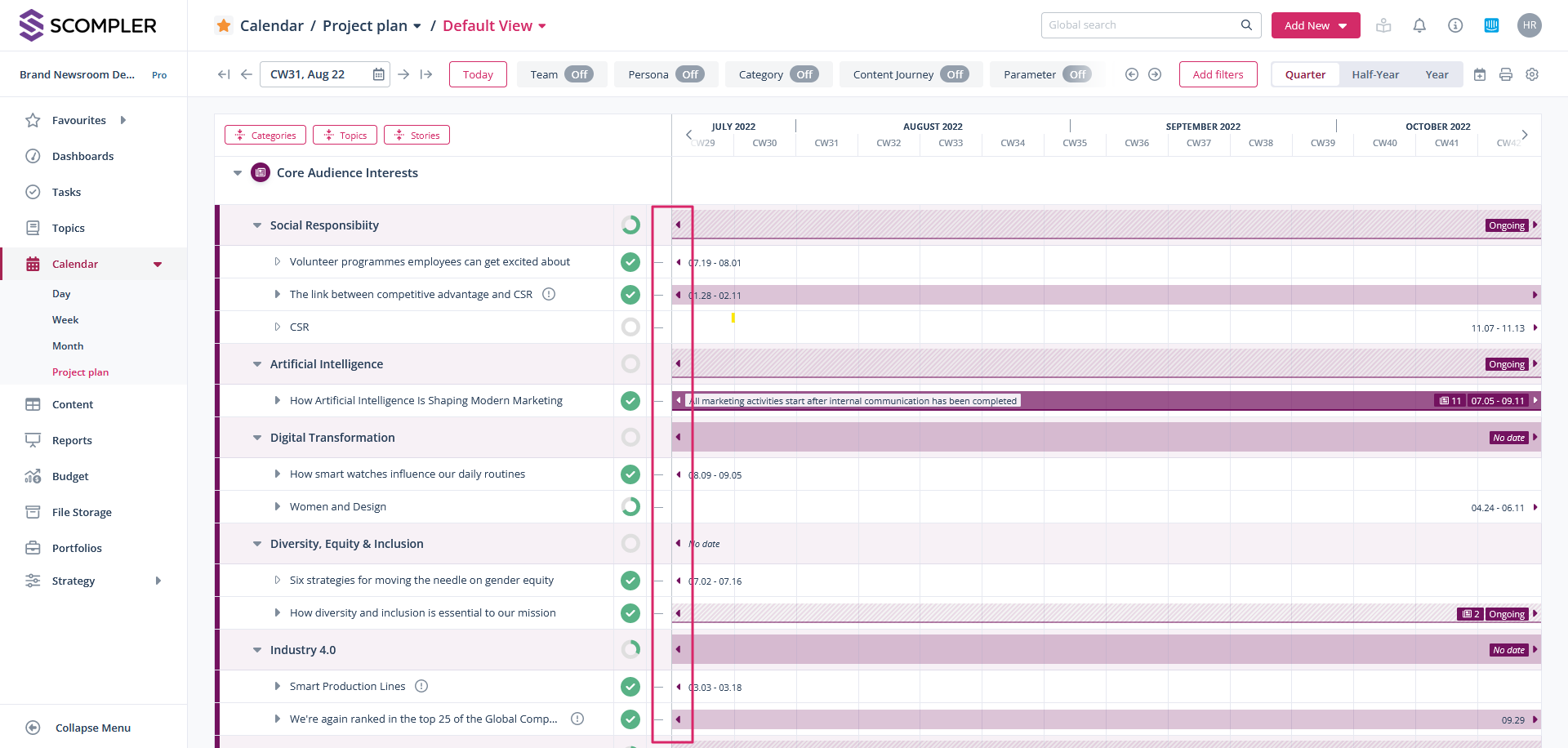Turn on the Content Journey toggle

[955, 74]
